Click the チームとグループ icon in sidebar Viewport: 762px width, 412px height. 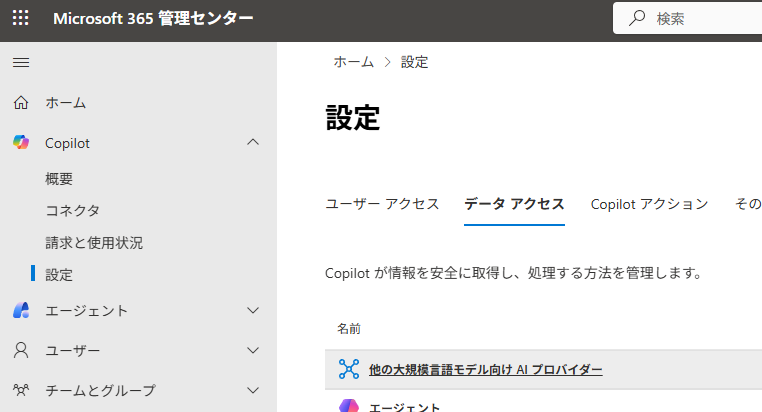point(21,390)
